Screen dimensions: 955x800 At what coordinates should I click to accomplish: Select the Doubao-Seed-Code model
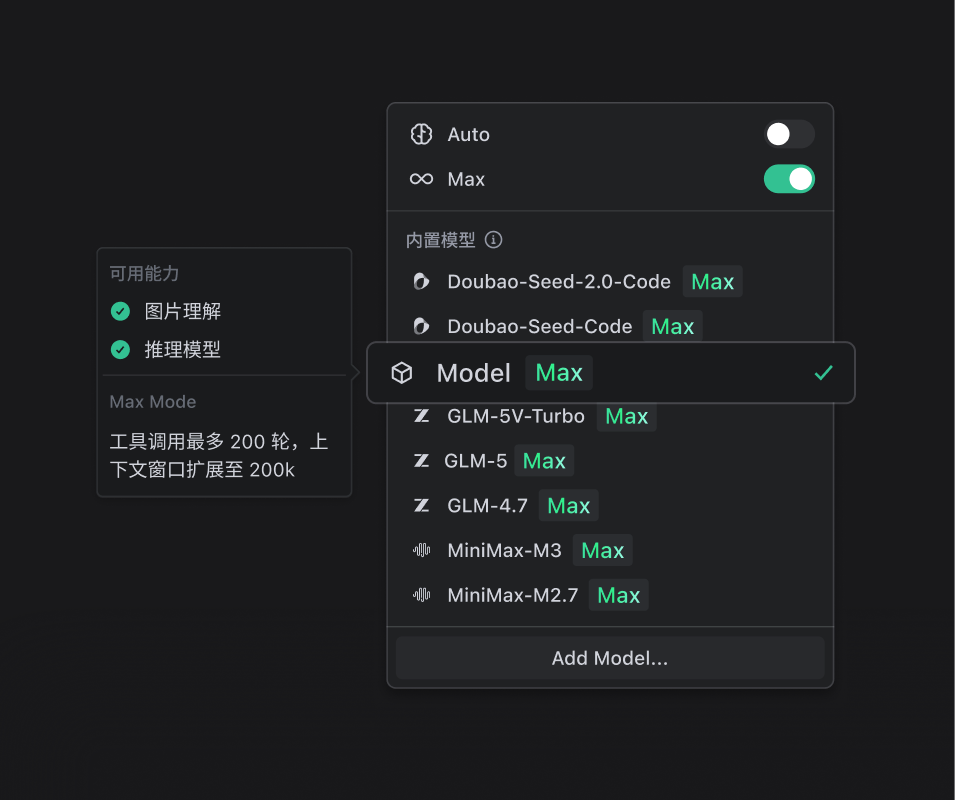click(610, 326)
